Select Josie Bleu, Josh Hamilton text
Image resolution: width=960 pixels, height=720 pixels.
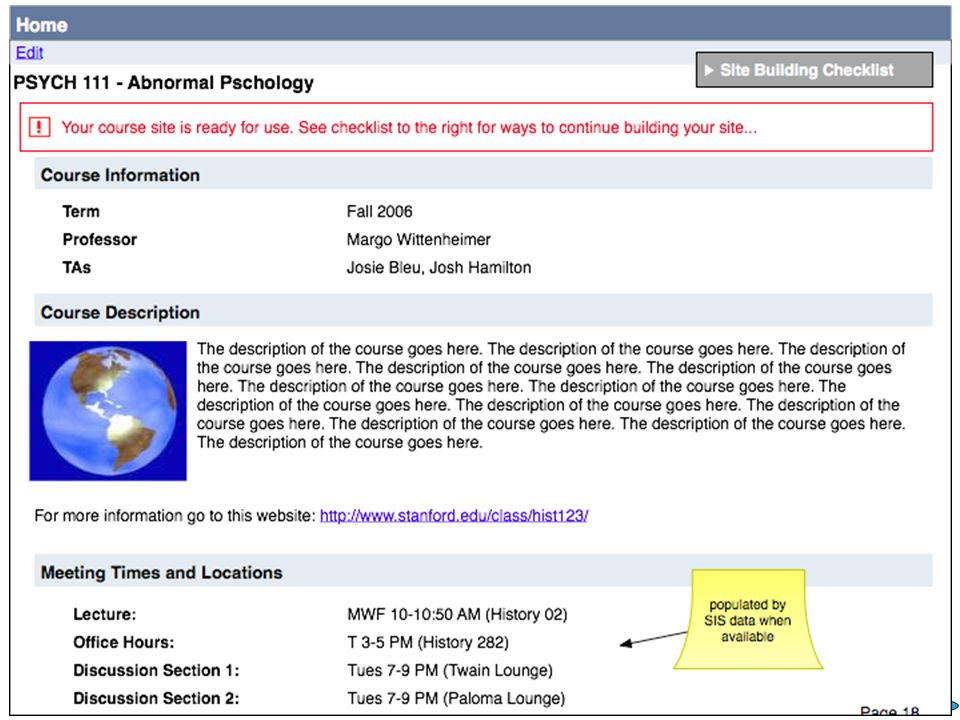(439, 268)
